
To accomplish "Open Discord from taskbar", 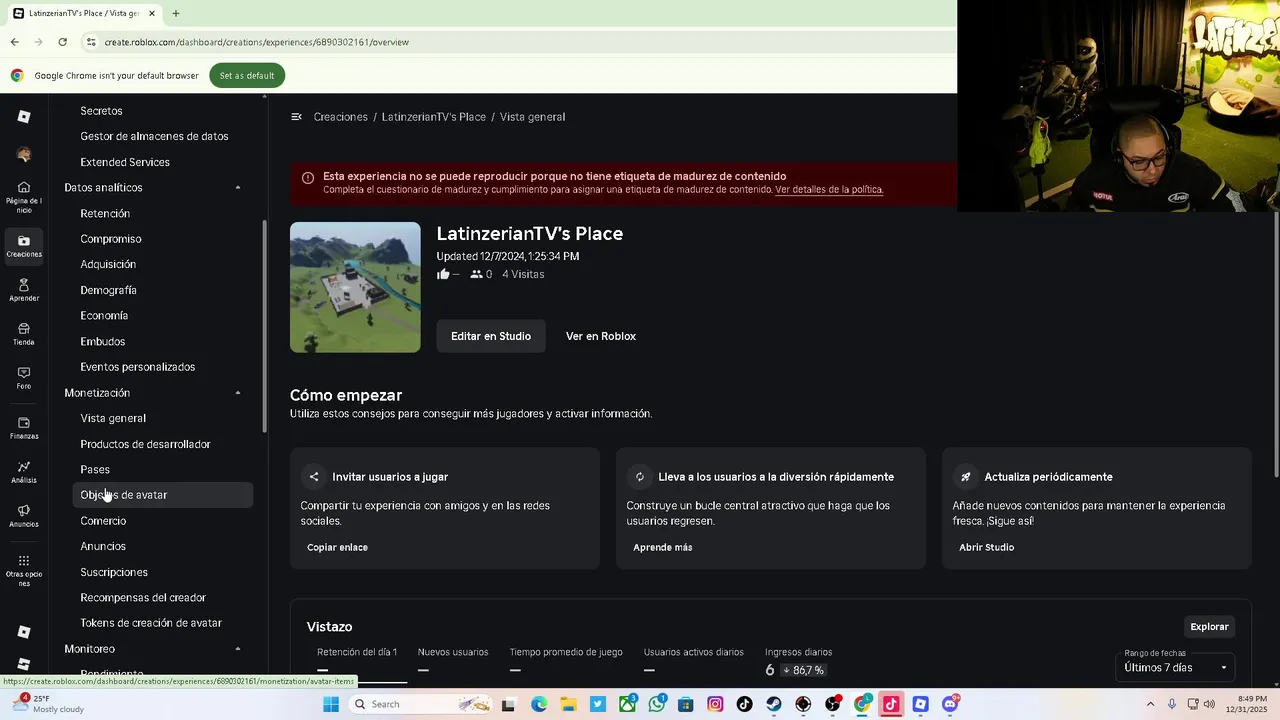I will tap(950, 704).
